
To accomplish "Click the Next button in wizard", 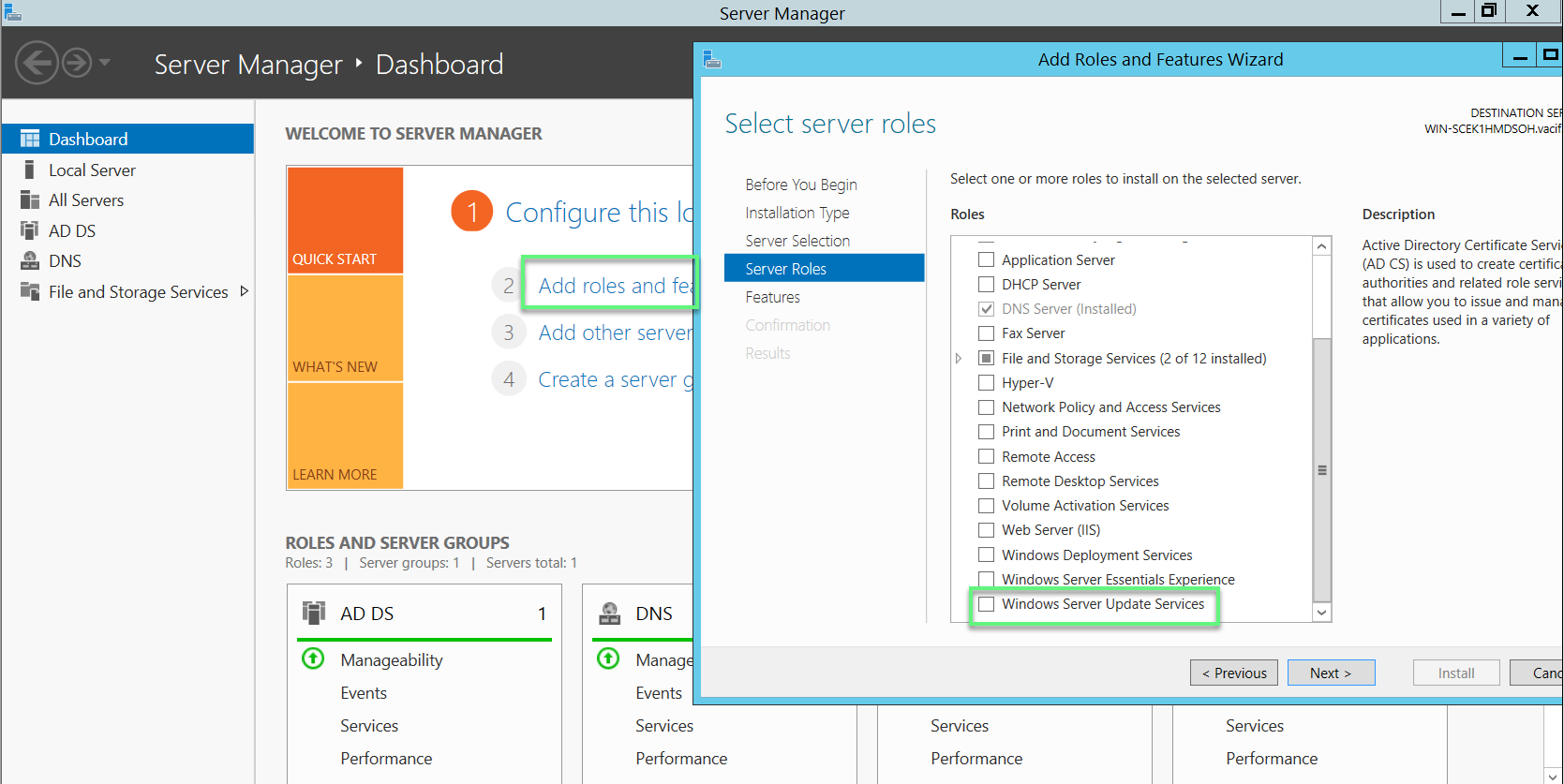I will [1331, 673].
